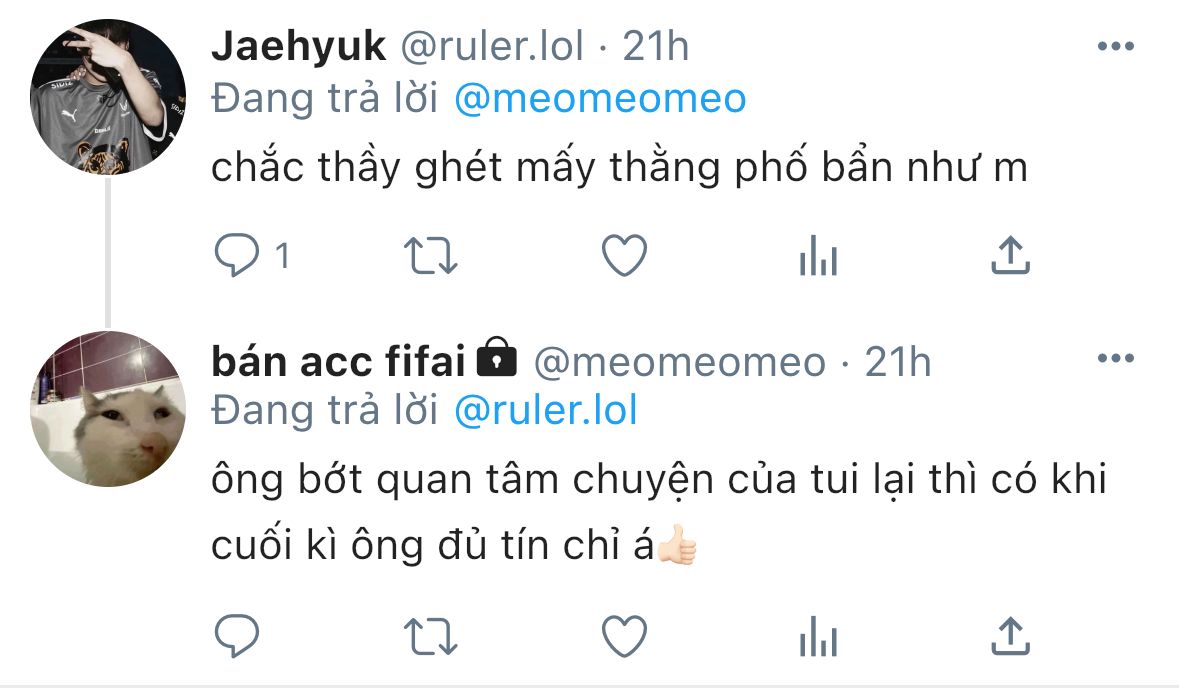The height and width of the screenshot is (698, 1179).
Task: Retweet the bán acc fifai tweet
Action: 430,636
